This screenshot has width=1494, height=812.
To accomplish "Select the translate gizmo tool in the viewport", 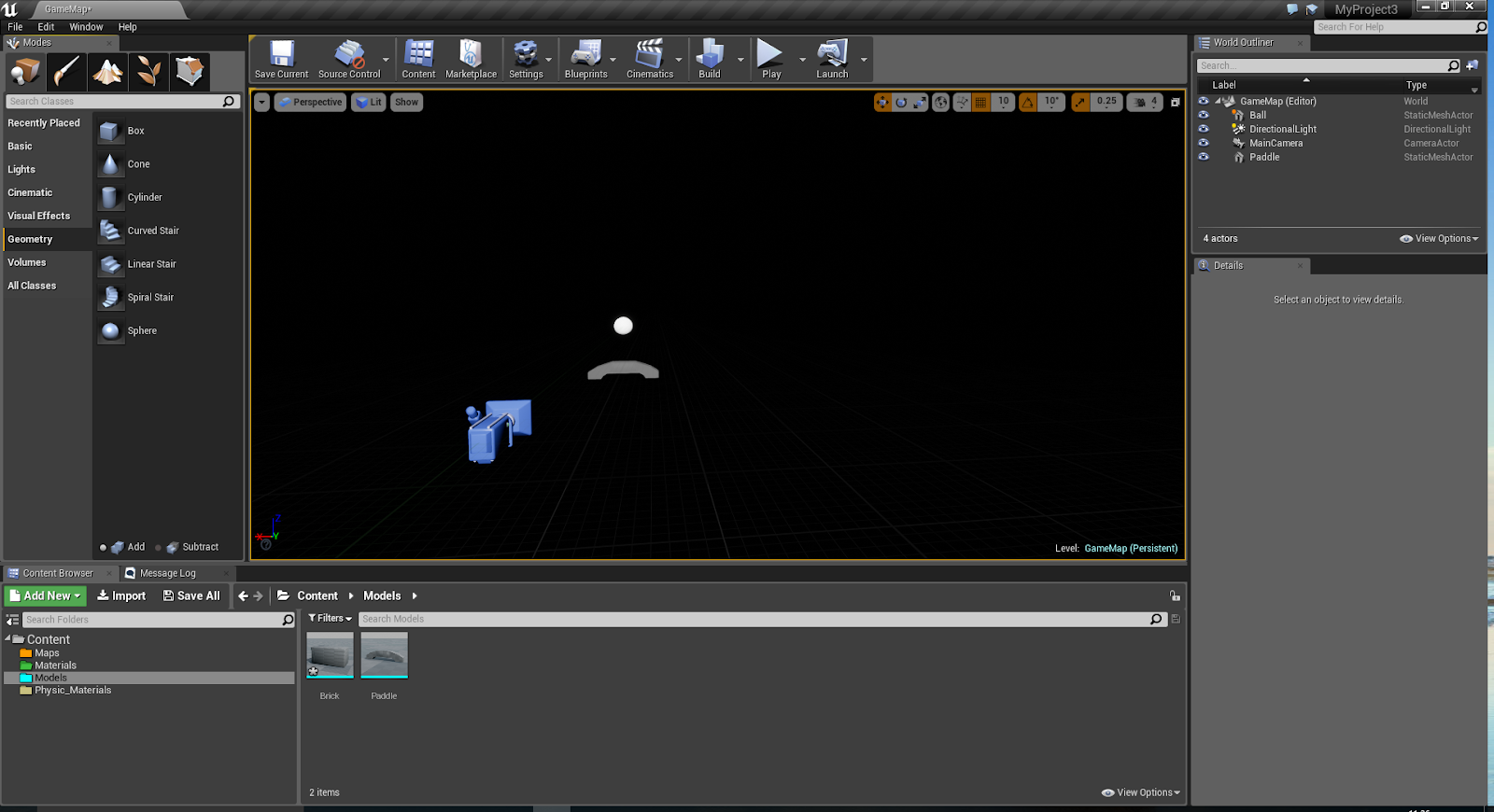I will click(882, 103).
